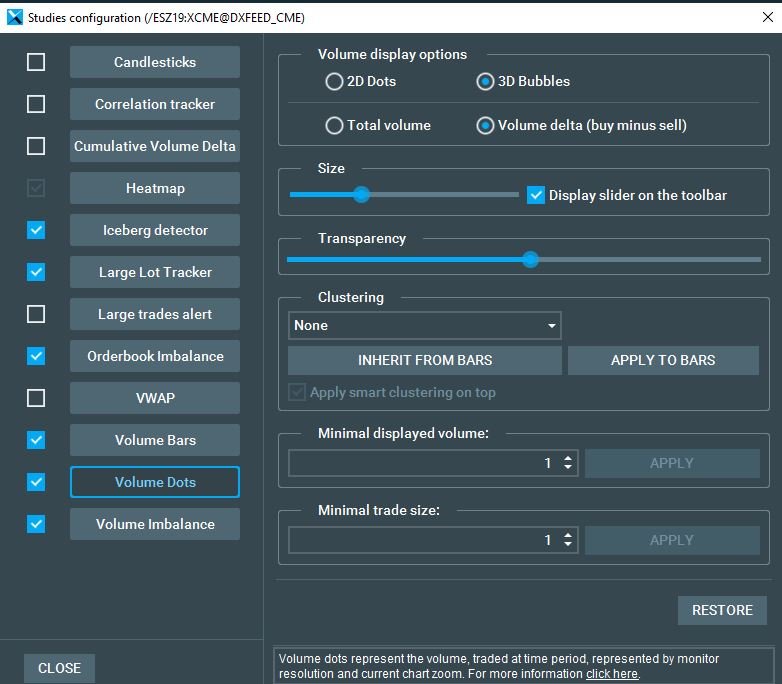Open the Heatmap study settings
This screenshot has height=684, width=782.
(x=155, y=188)
